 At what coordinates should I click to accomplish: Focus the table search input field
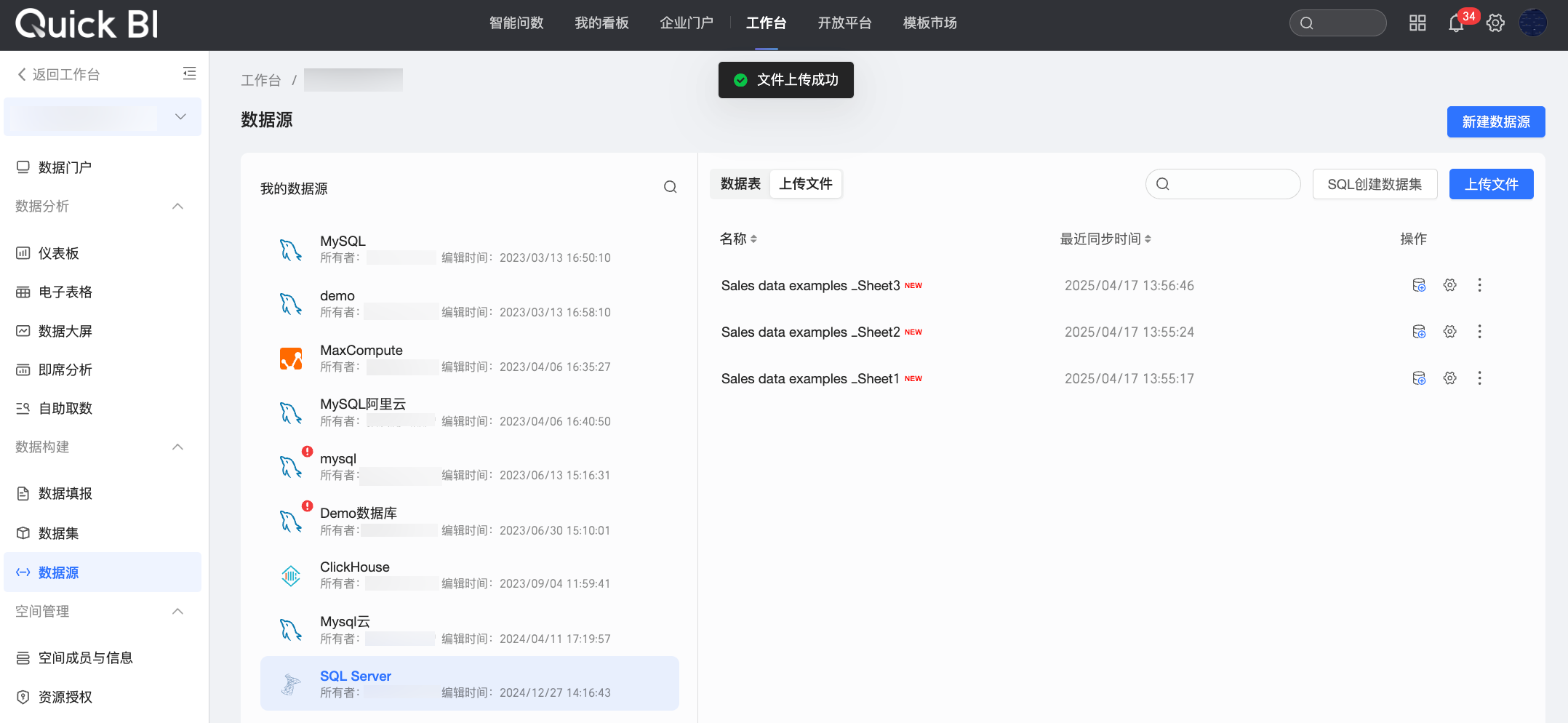click(x=1223, y=184)
